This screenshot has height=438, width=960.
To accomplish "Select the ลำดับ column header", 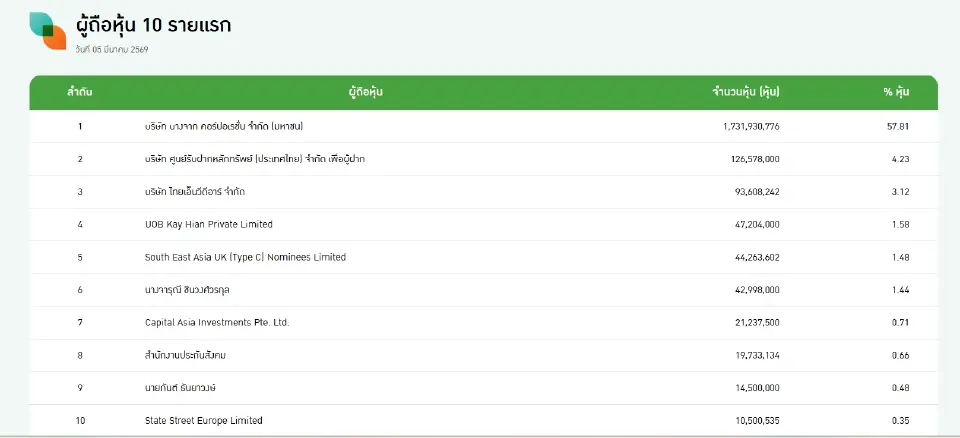I will pos(80,92).
